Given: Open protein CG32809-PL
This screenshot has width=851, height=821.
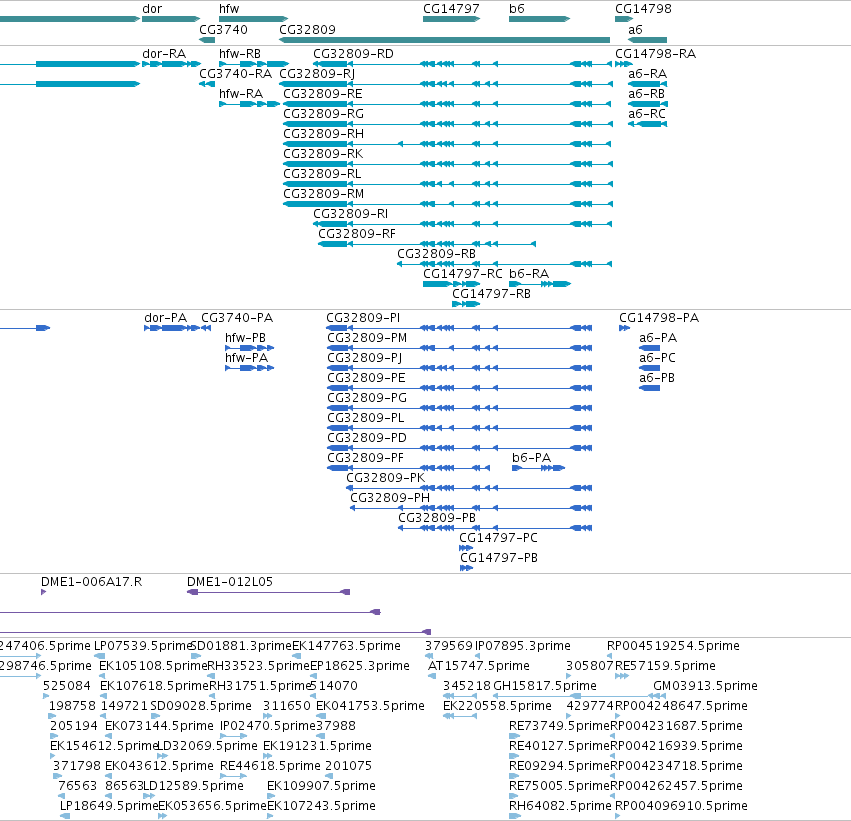Looking at the screenshot, I should pyautogui.click(x=366, y=418).
